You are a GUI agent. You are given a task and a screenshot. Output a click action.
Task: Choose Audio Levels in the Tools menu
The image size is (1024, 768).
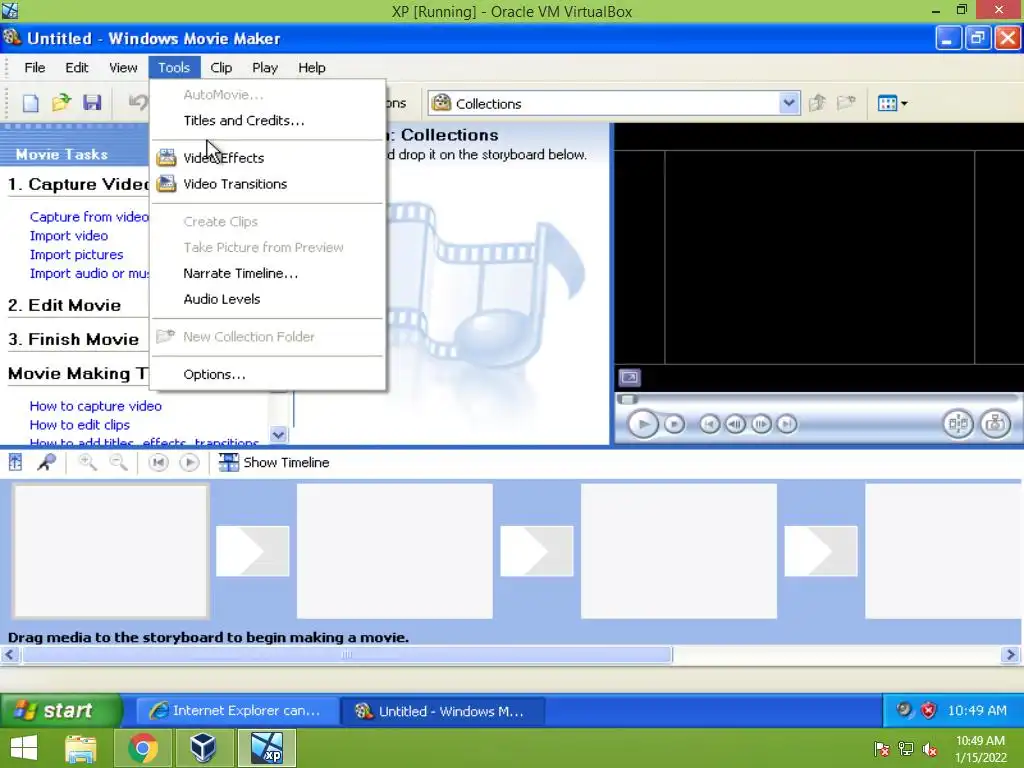coord(268,299)
